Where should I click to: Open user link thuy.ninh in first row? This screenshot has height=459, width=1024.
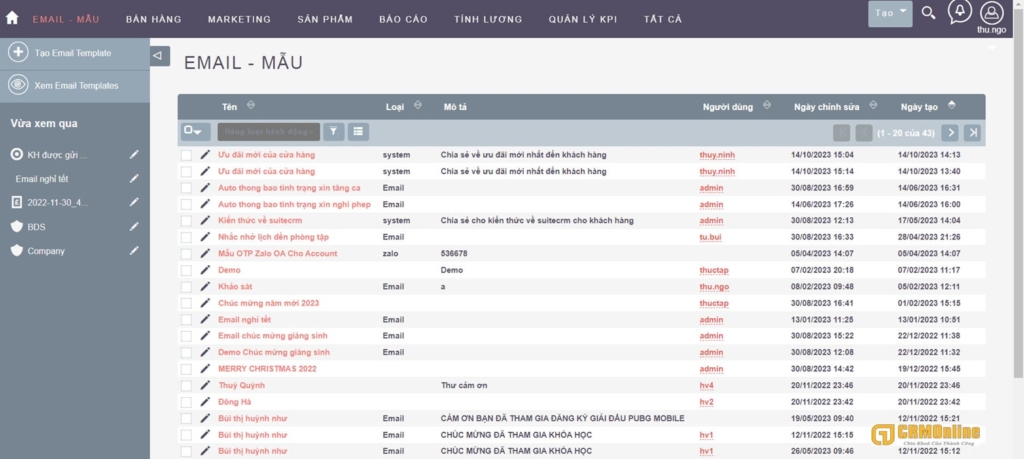[x=716, y=155]
